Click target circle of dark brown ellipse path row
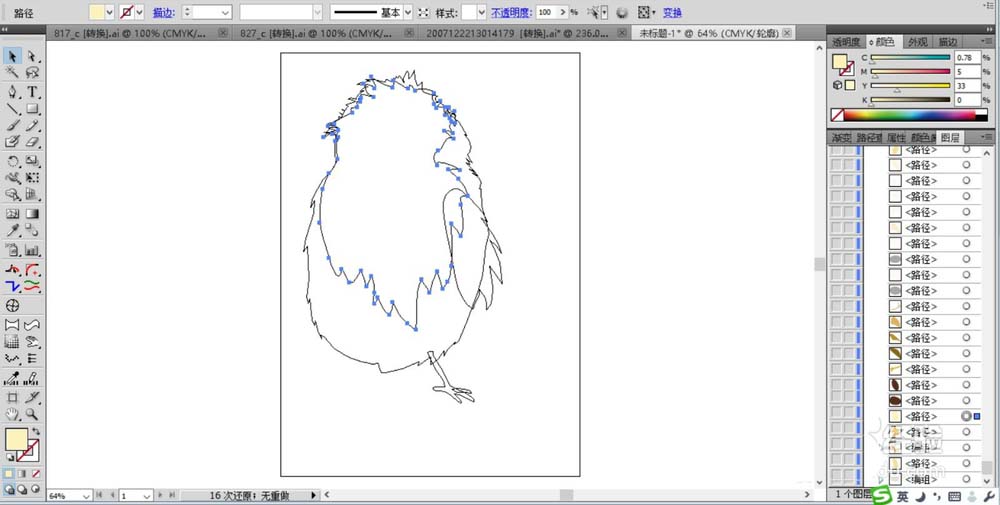1000x505 pixels. point(966,401)
